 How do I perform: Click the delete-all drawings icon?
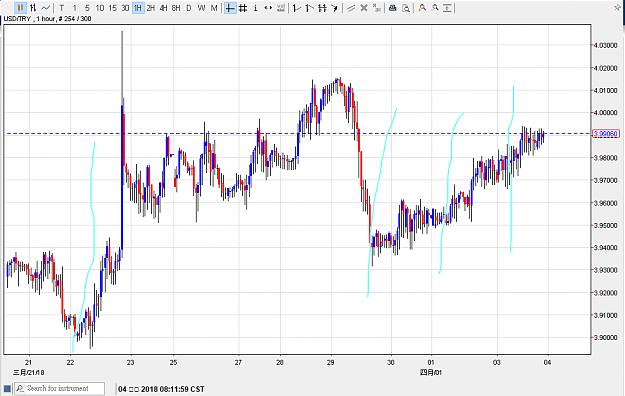(x=377, y=8)
